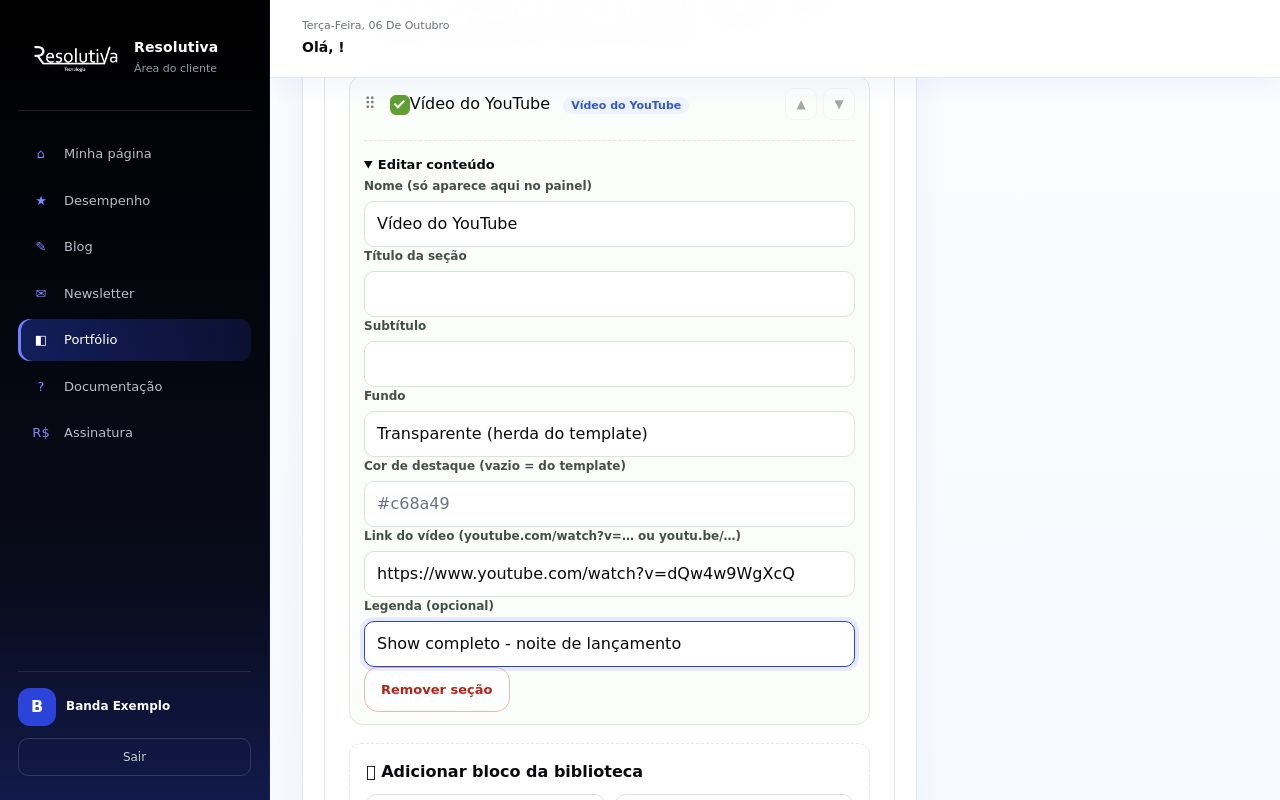This screenshot has height=800, width=1280.
Task: Open Assinatura page
Action: pyautogui.click(x=134, y=433)
